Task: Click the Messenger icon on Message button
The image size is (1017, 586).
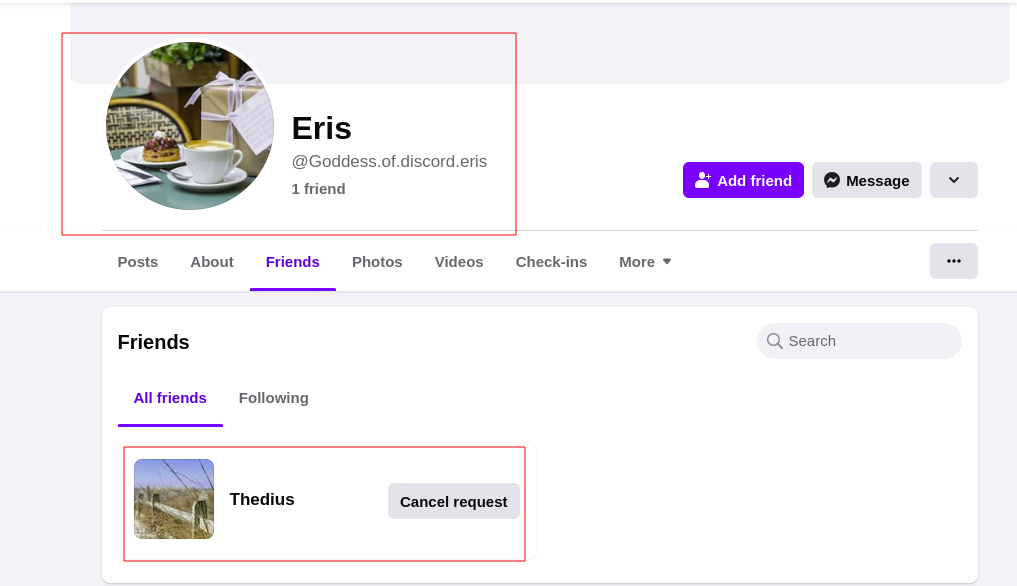Action: pyautogui.click(x=831, y=180)
